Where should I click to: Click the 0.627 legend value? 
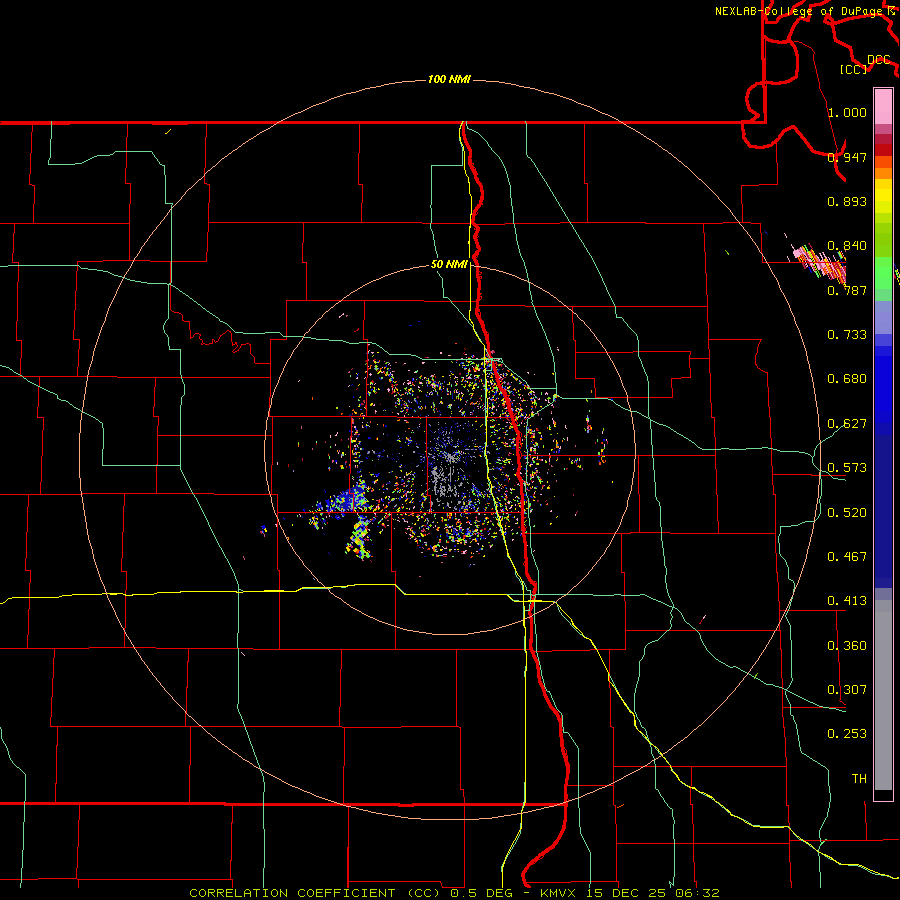(847, 424)
